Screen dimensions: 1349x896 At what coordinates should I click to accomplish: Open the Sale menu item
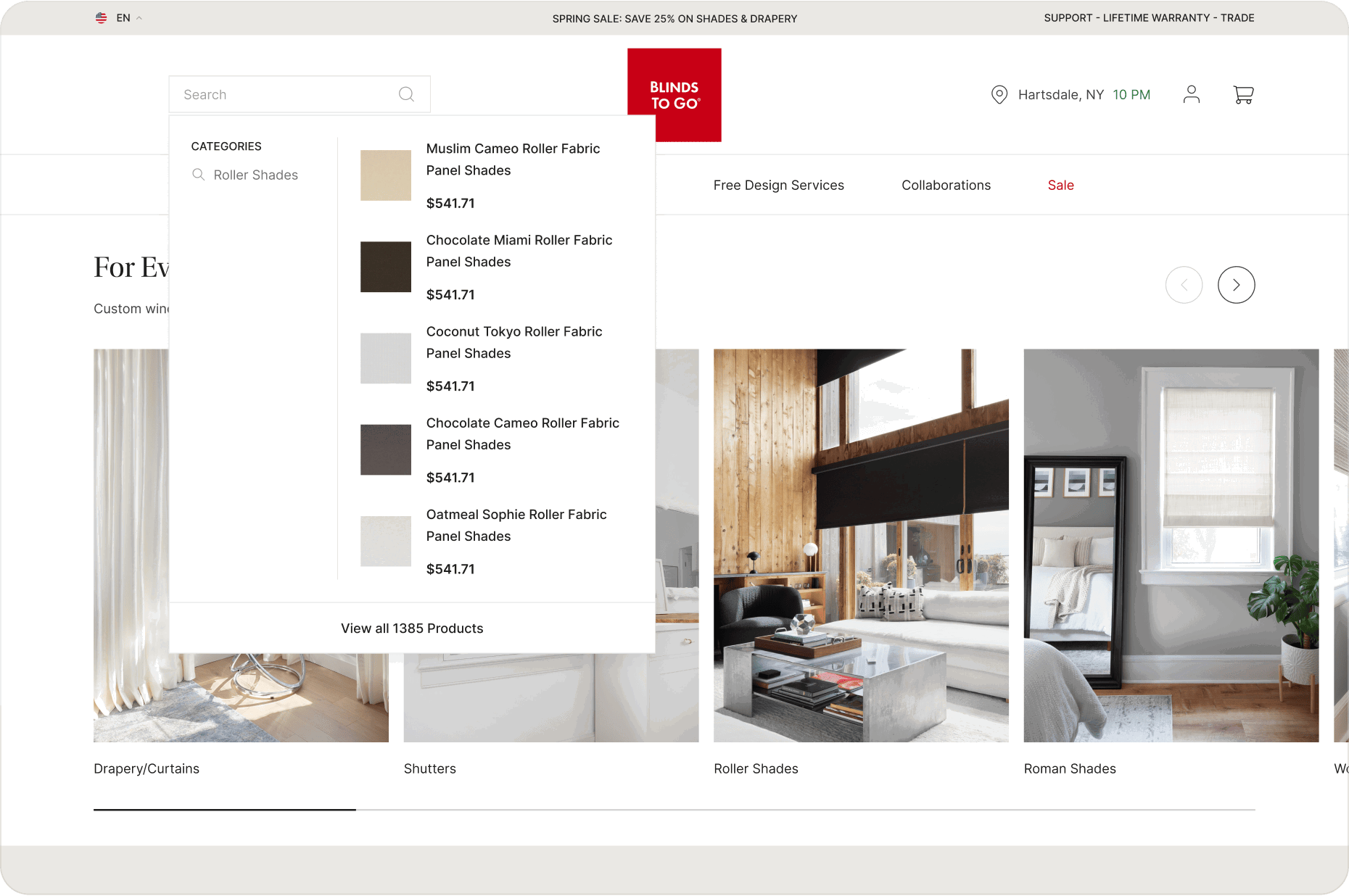(1060, 185)
